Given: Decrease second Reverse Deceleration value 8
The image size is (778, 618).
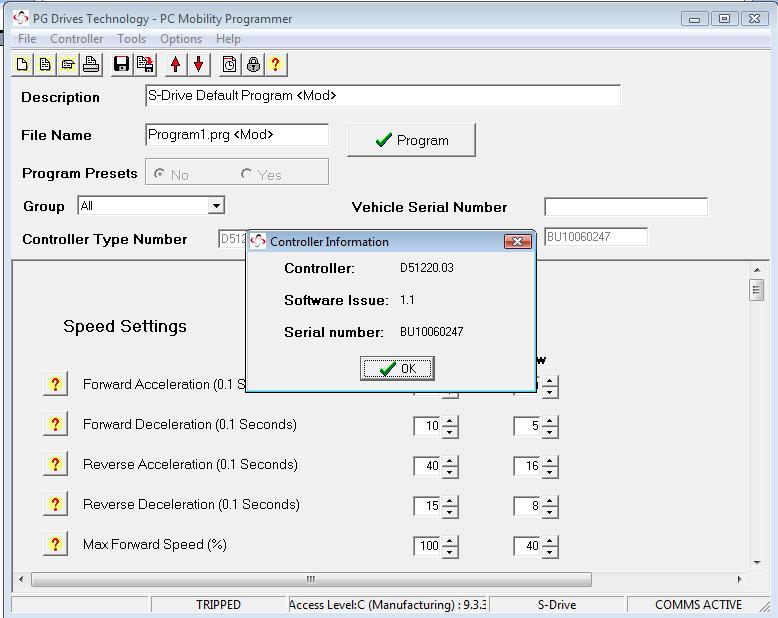Looking at the screenshot, I should (550, 512).
